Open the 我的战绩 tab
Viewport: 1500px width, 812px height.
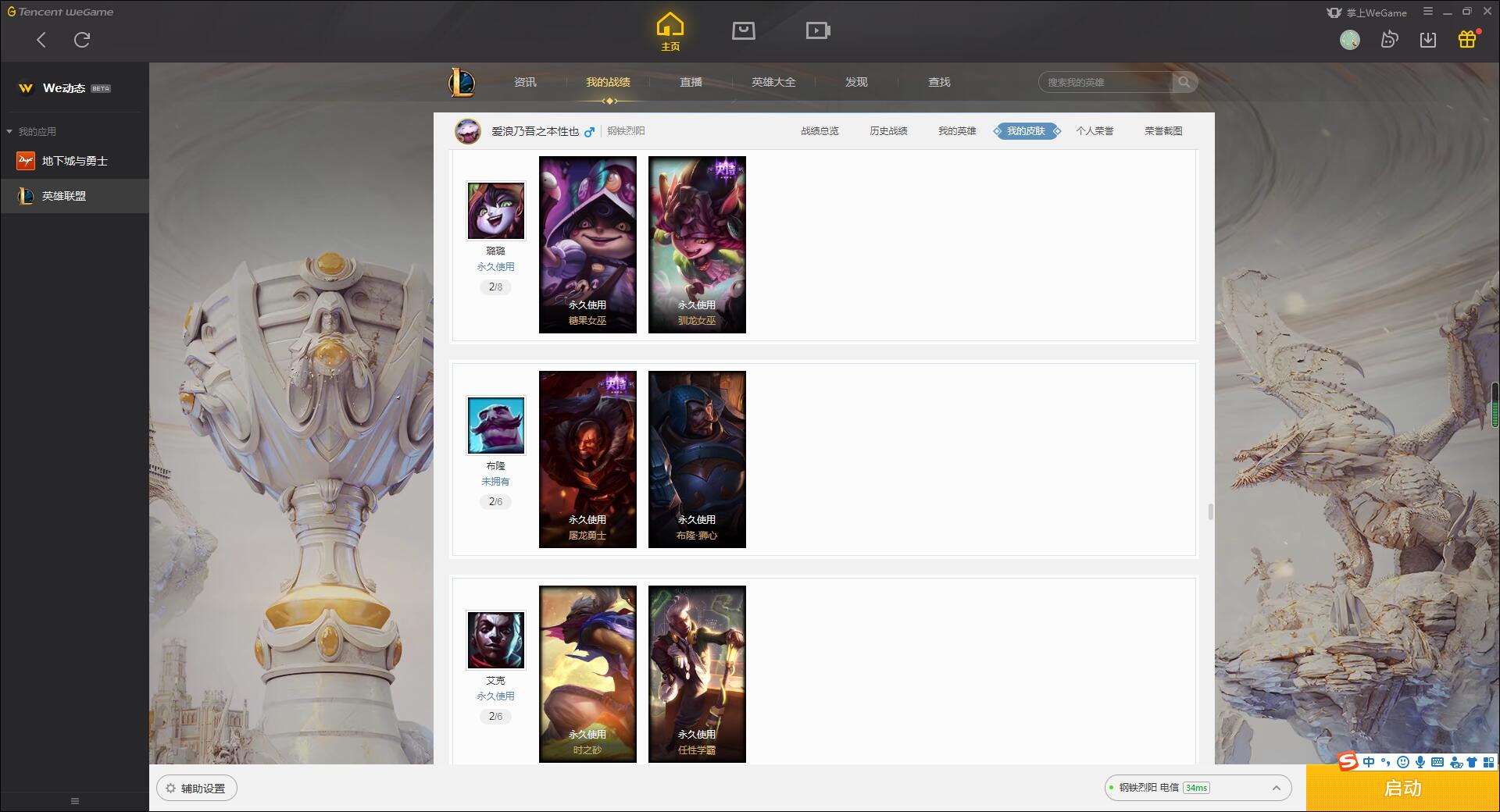click(x=608, y=82)
